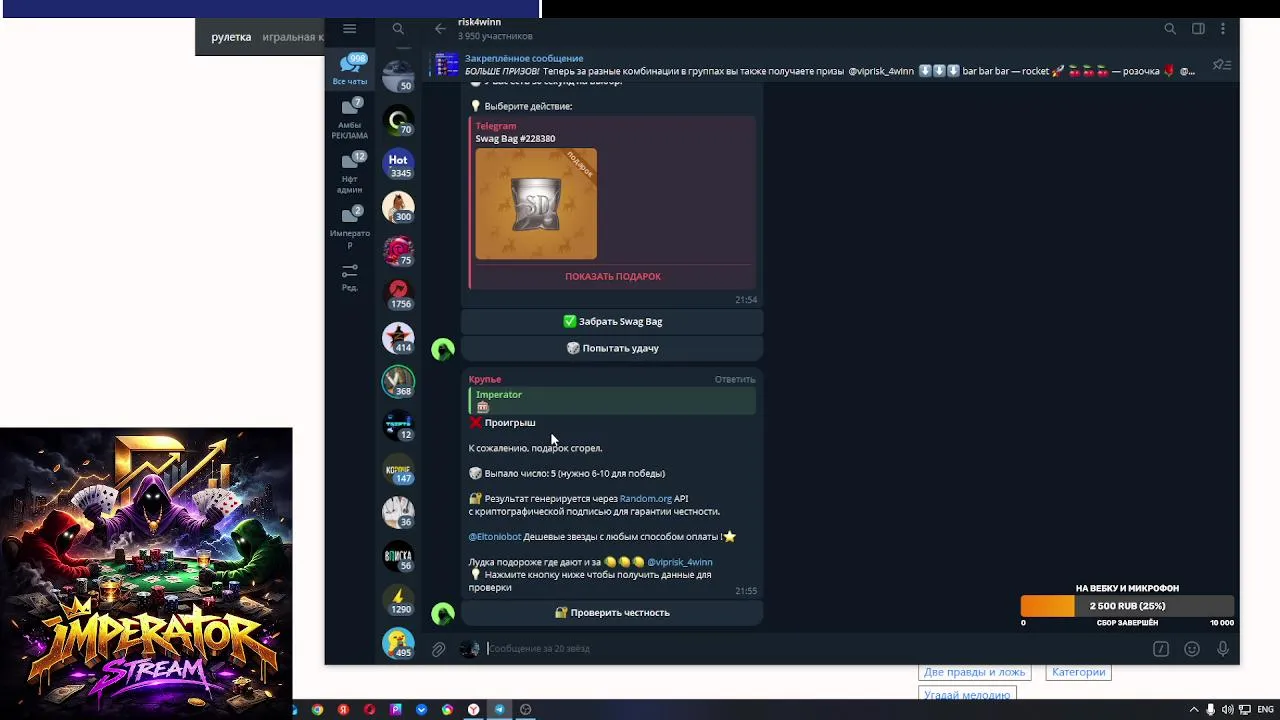
Task: Open chat with 300 unread badge
Action: (398, 207)
